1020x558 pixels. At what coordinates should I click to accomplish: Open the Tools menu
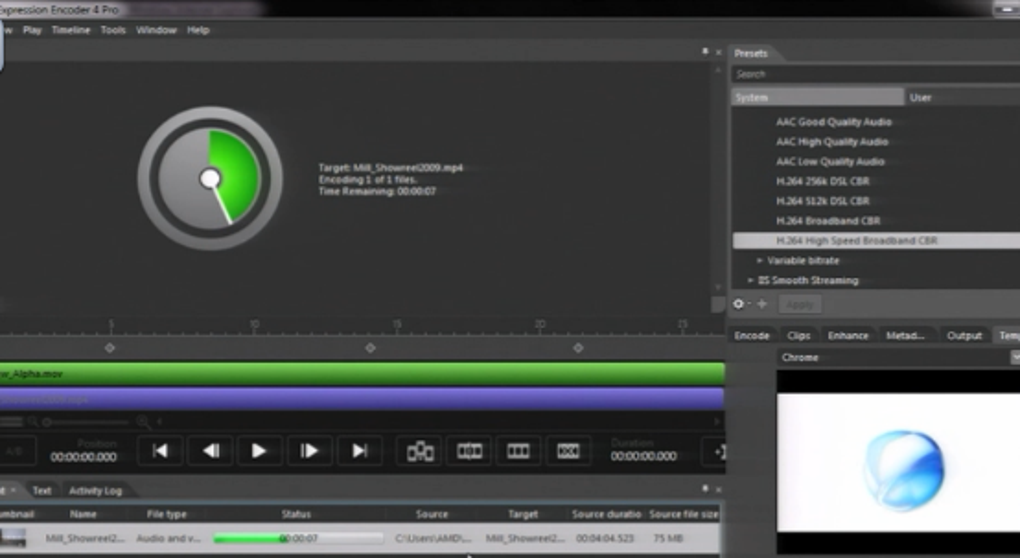(x=113, y=30)
